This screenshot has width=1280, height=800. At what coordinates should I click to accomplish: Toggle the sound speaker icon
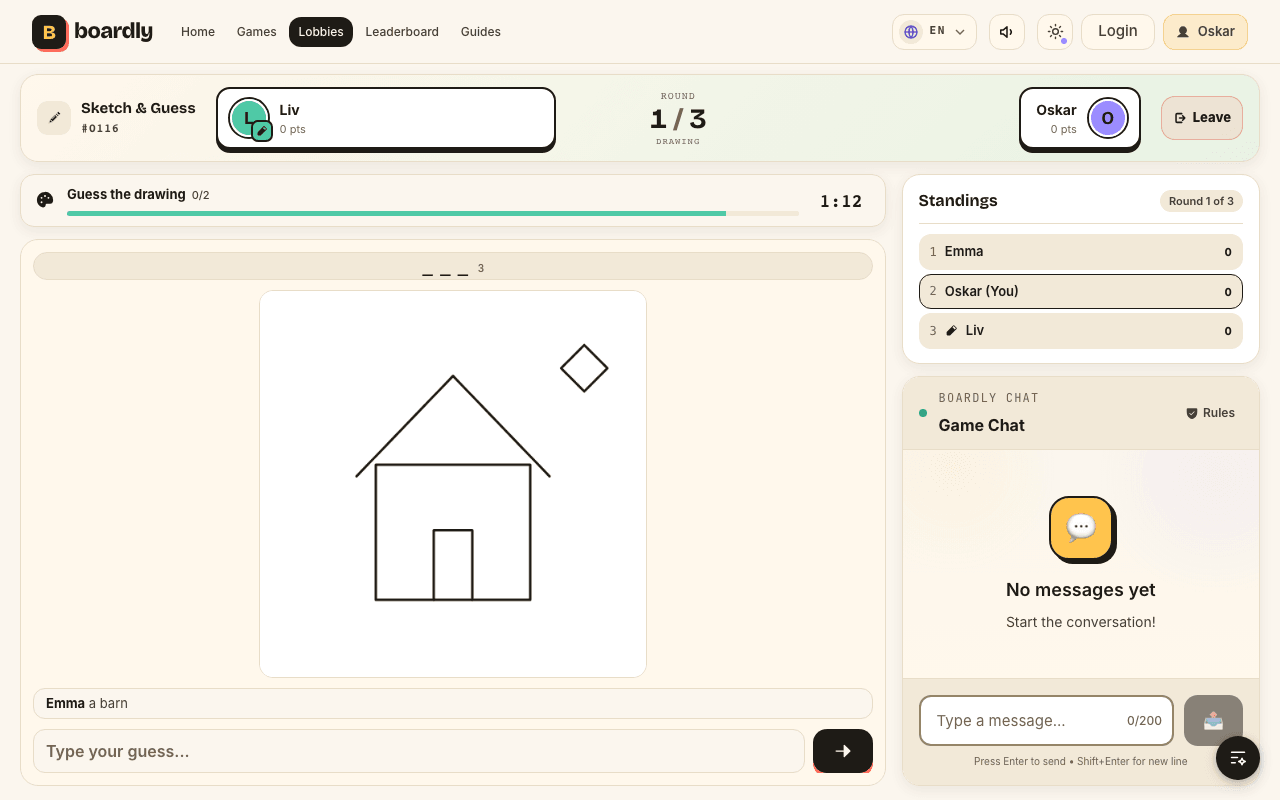click(1007, 32)
